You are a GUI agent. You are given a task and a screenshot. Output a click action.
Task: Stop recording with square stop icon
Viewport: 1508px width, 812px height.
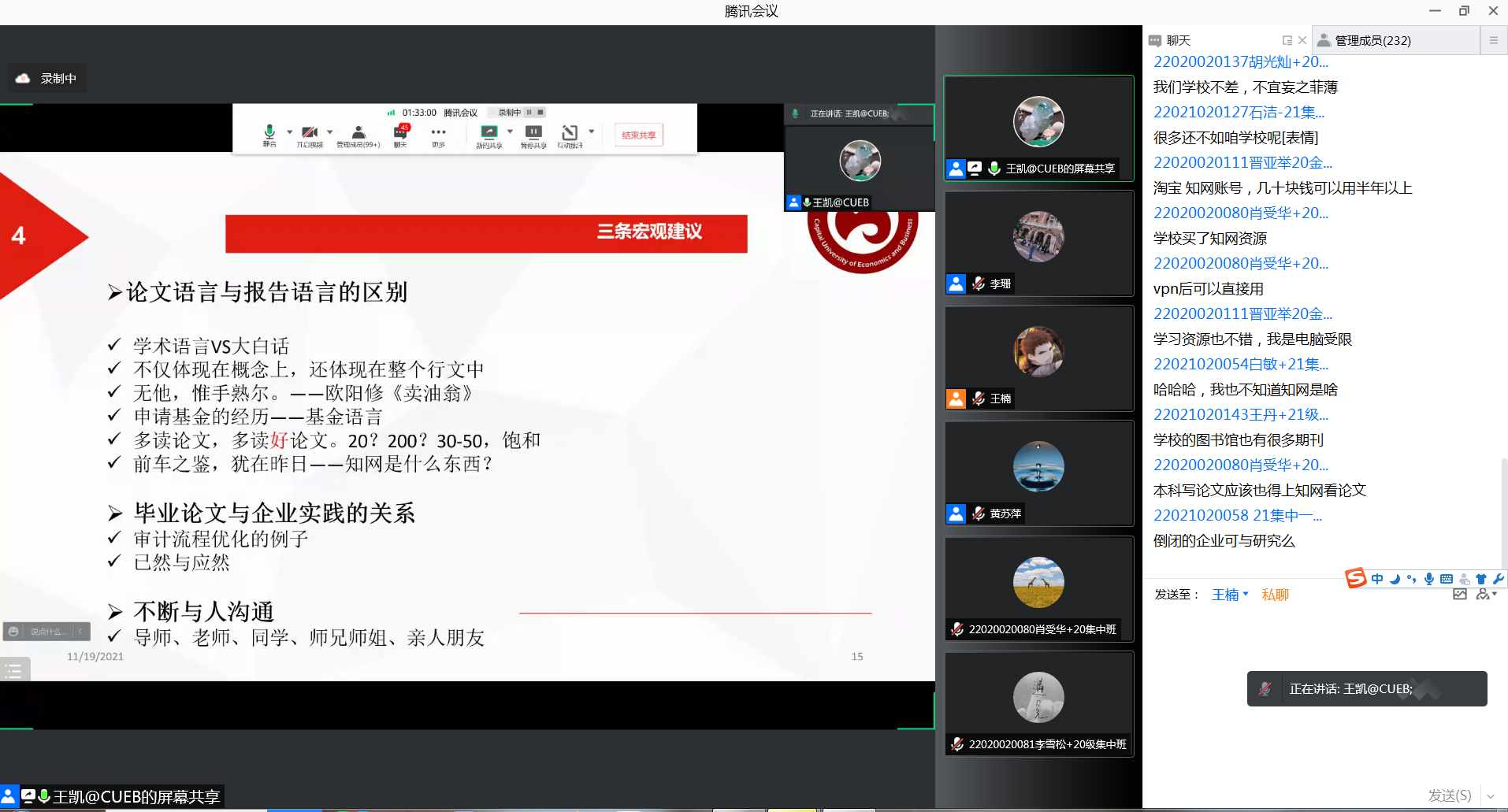[x=540, y=113]
